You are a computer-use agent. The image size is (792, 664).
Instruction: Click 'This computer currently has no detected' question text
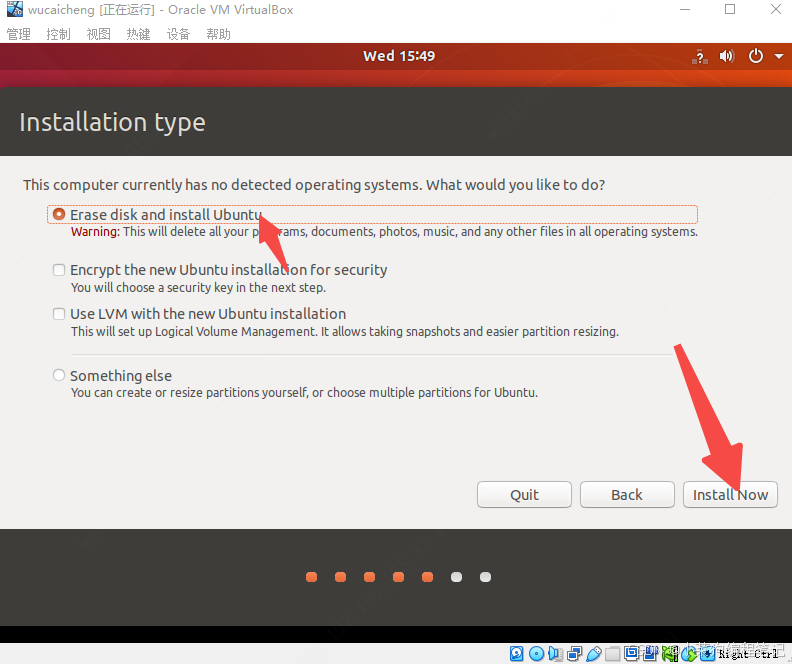click(314, 185)
